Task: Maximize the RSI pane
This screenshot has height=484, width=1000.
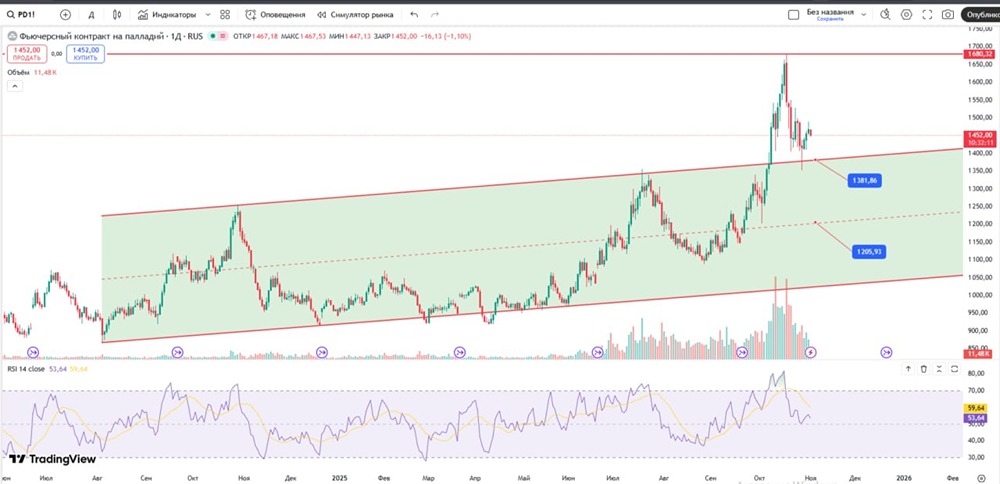Action: [954, 369]
